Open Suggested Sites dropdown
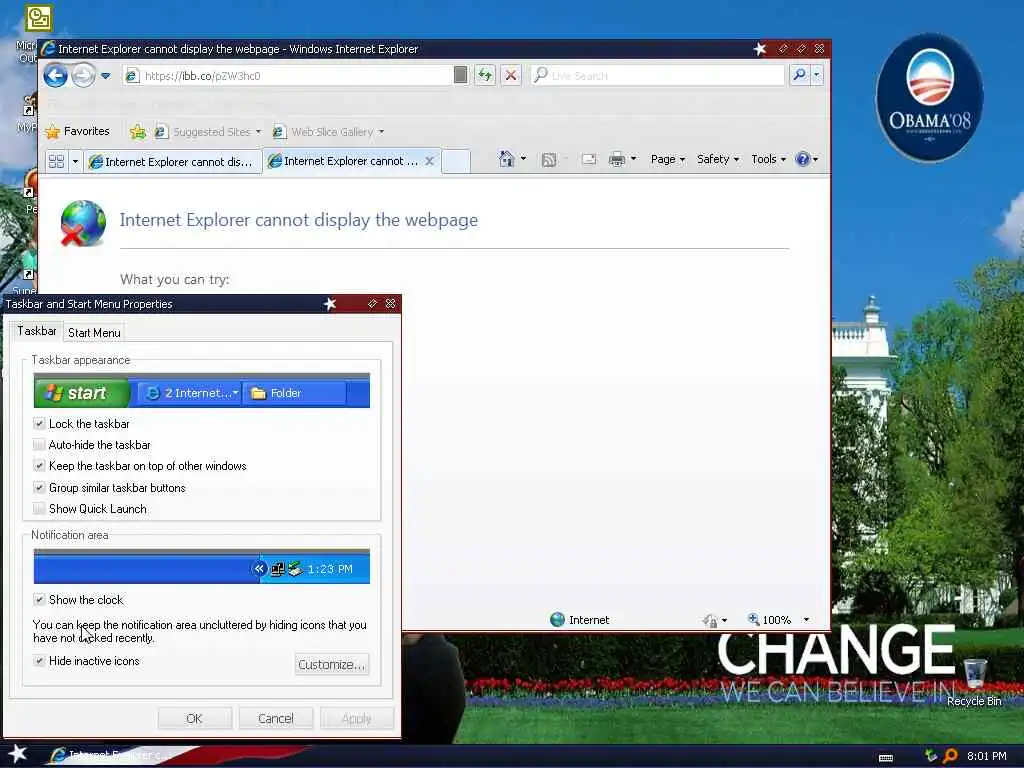 208,132
